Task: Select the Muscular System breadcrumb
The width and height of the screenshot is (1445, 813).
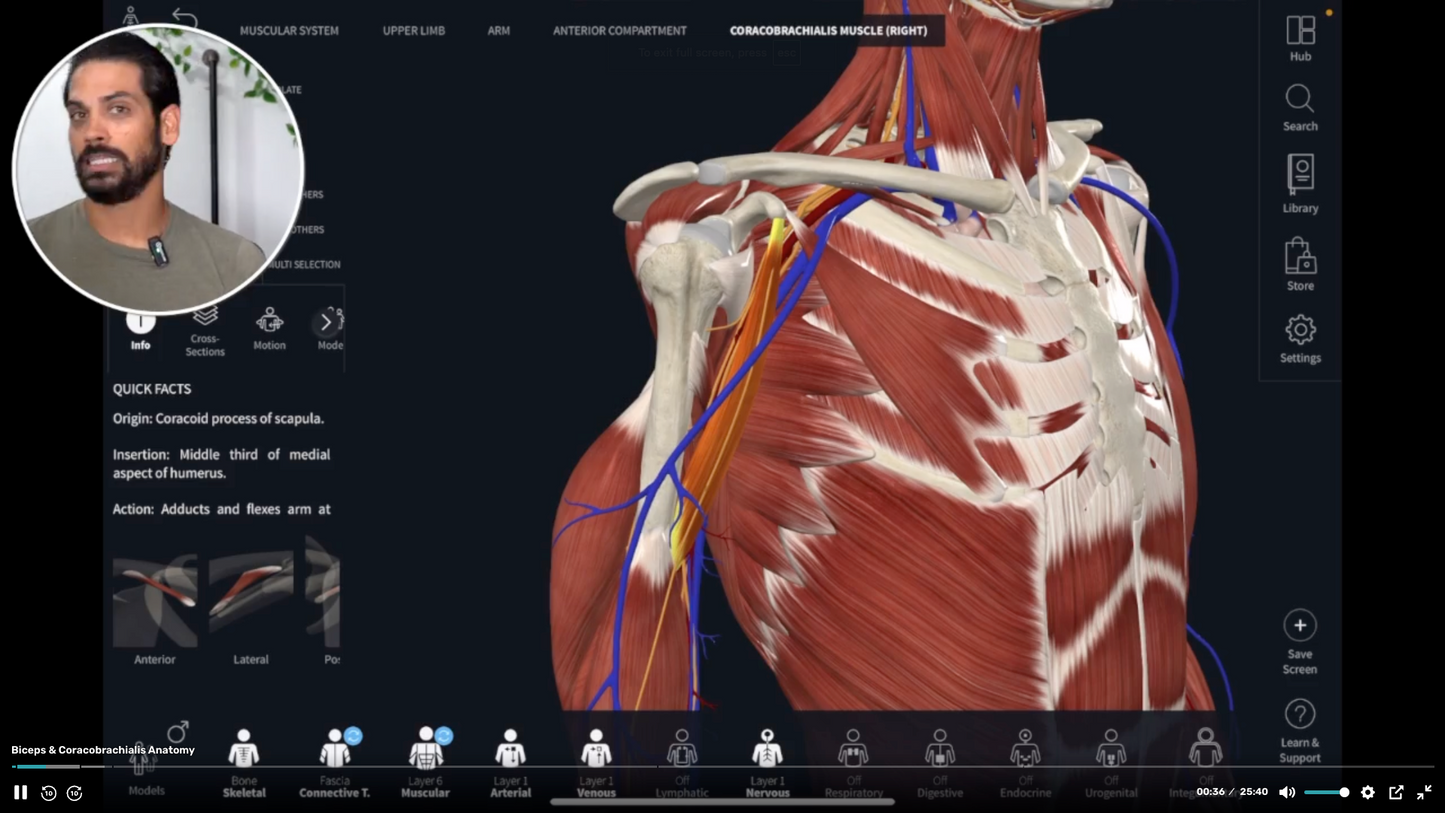Action: pyautogui.click(x=289, y=31)
